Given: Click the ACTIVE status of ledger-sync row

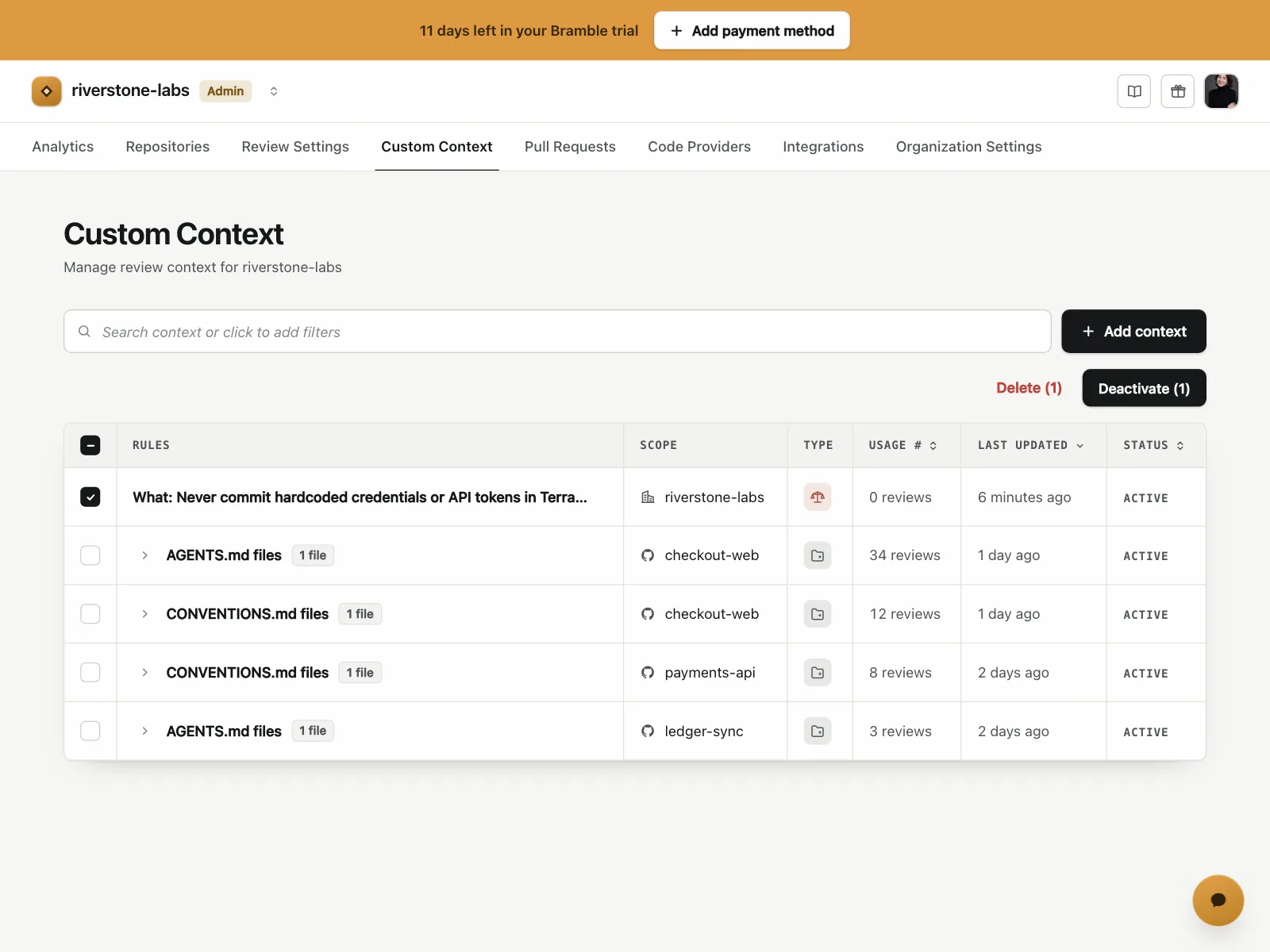Looking at the screenshot, I should [x=1145, y=731].
